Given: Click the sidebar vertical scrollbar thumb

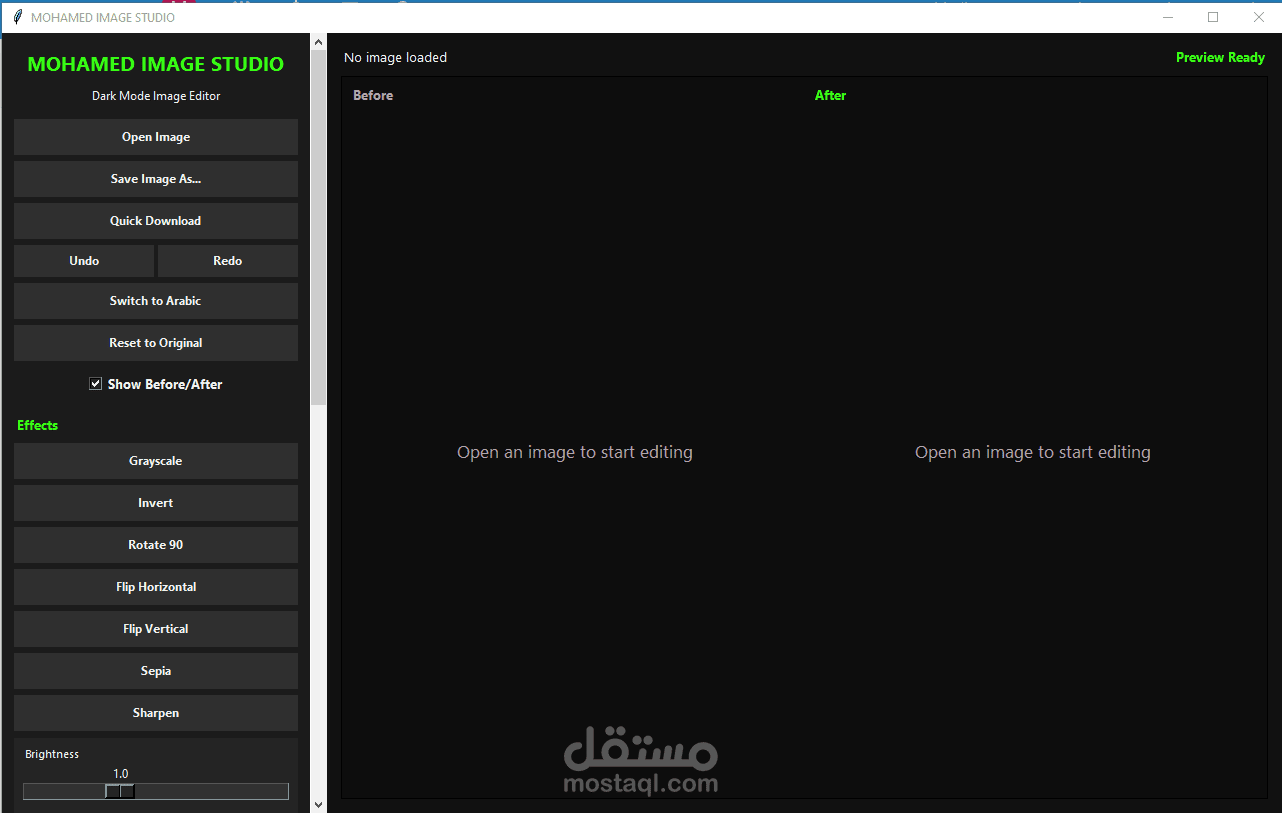Looking at the screenshot, I should pyautogui.click(x=319, y=228).
